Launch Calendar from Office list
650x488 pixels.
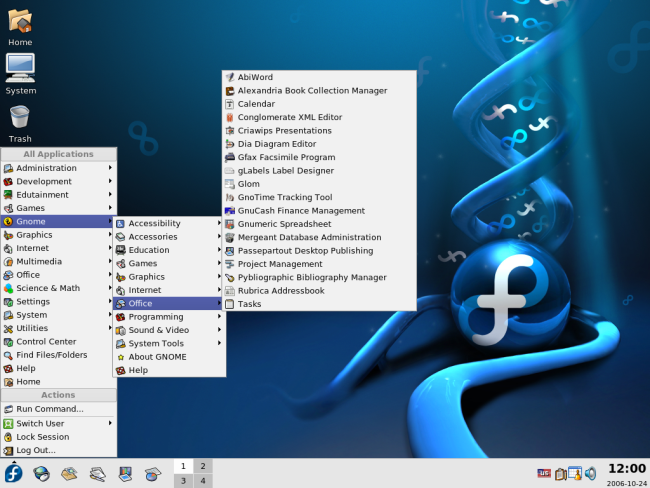[319, 104]
